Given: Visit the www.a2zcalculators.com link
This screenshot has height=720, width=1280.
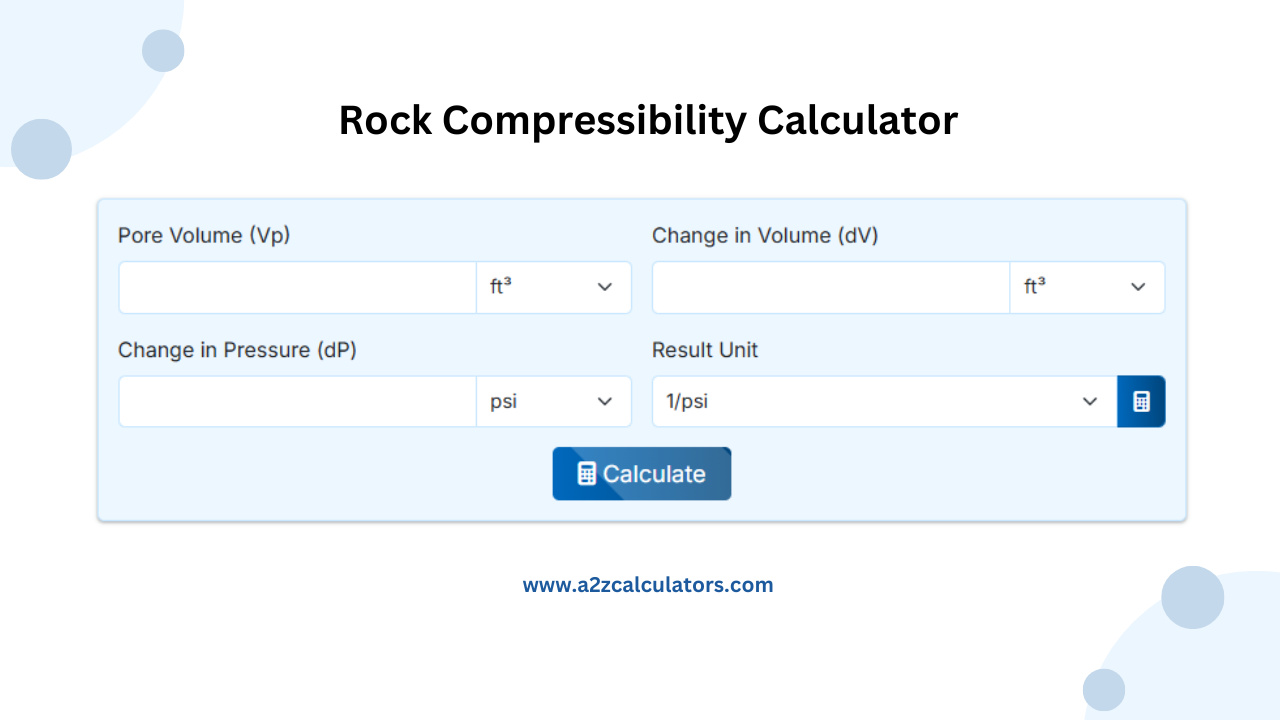Looking at the screenshot, I should [648, 584].
